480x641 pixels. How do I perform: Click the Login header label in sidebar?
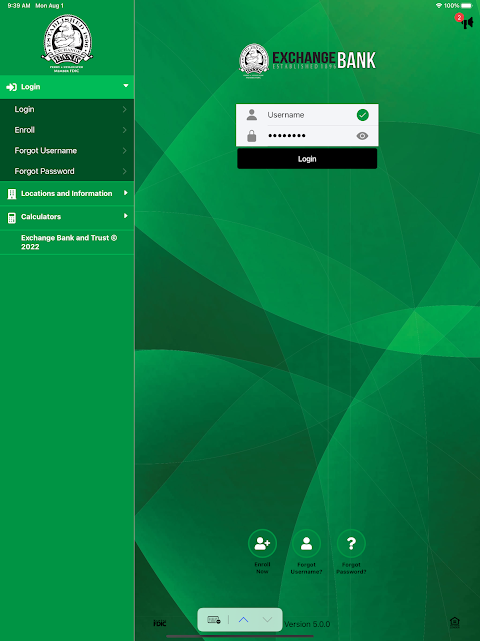31,87
